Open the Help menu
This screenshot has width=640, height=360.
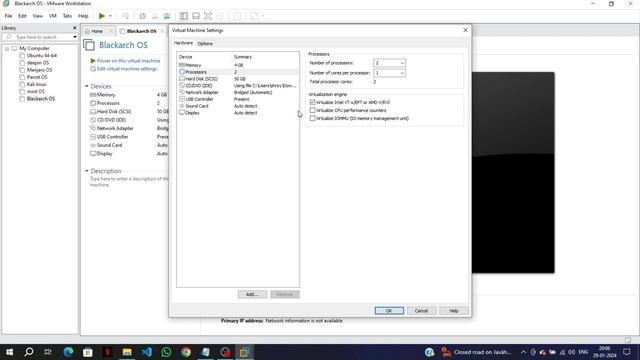pyautogui.click(x=83, y=16)
